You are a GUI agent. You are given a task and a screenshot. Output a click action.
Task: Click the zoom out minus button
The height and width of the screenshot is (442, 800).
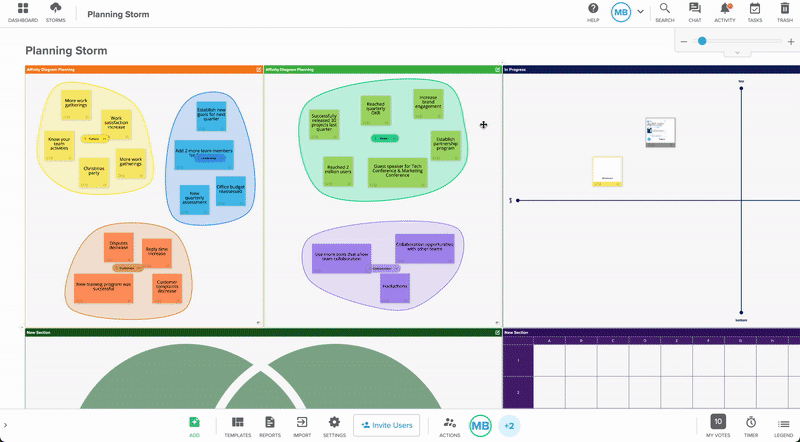[684, 41]
